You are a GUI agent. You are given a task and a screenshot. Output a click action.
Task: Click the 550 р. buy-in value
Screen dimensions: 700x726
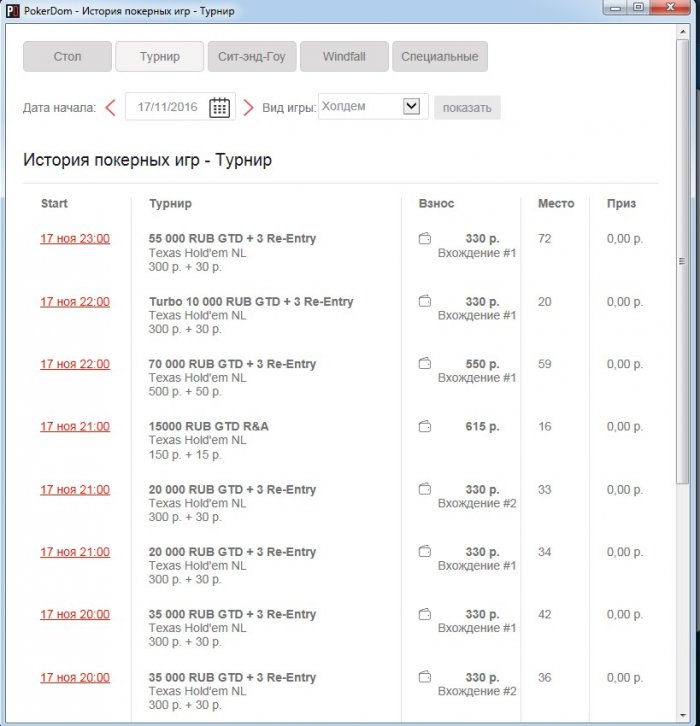[x=482, y=364]
